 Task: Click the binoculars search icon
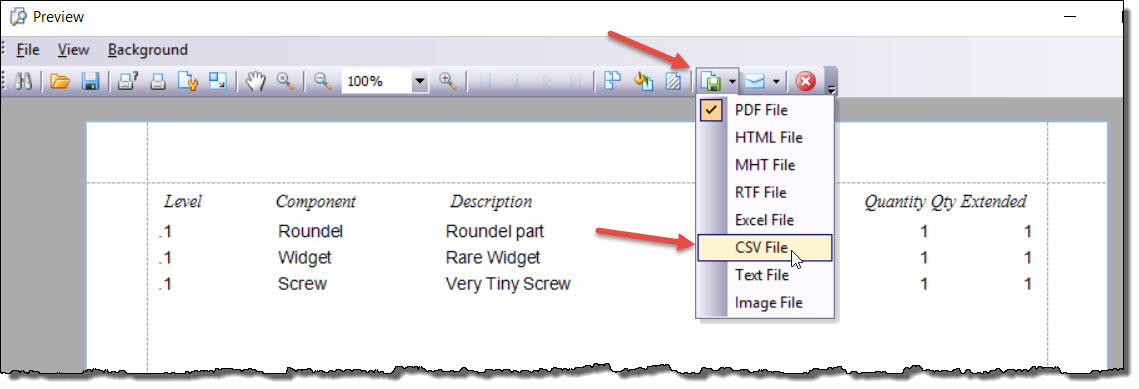pos(24,81)
